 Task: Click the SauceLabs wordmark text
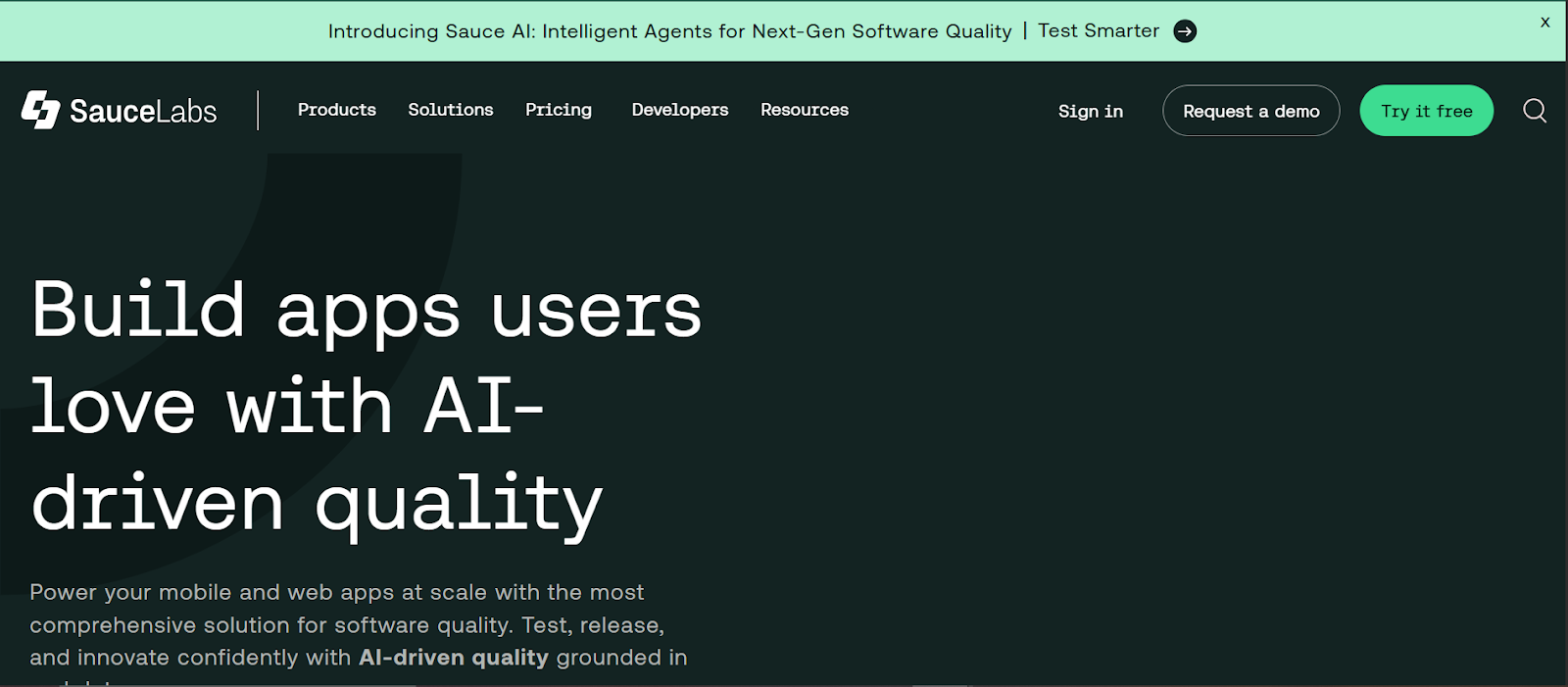143,112
